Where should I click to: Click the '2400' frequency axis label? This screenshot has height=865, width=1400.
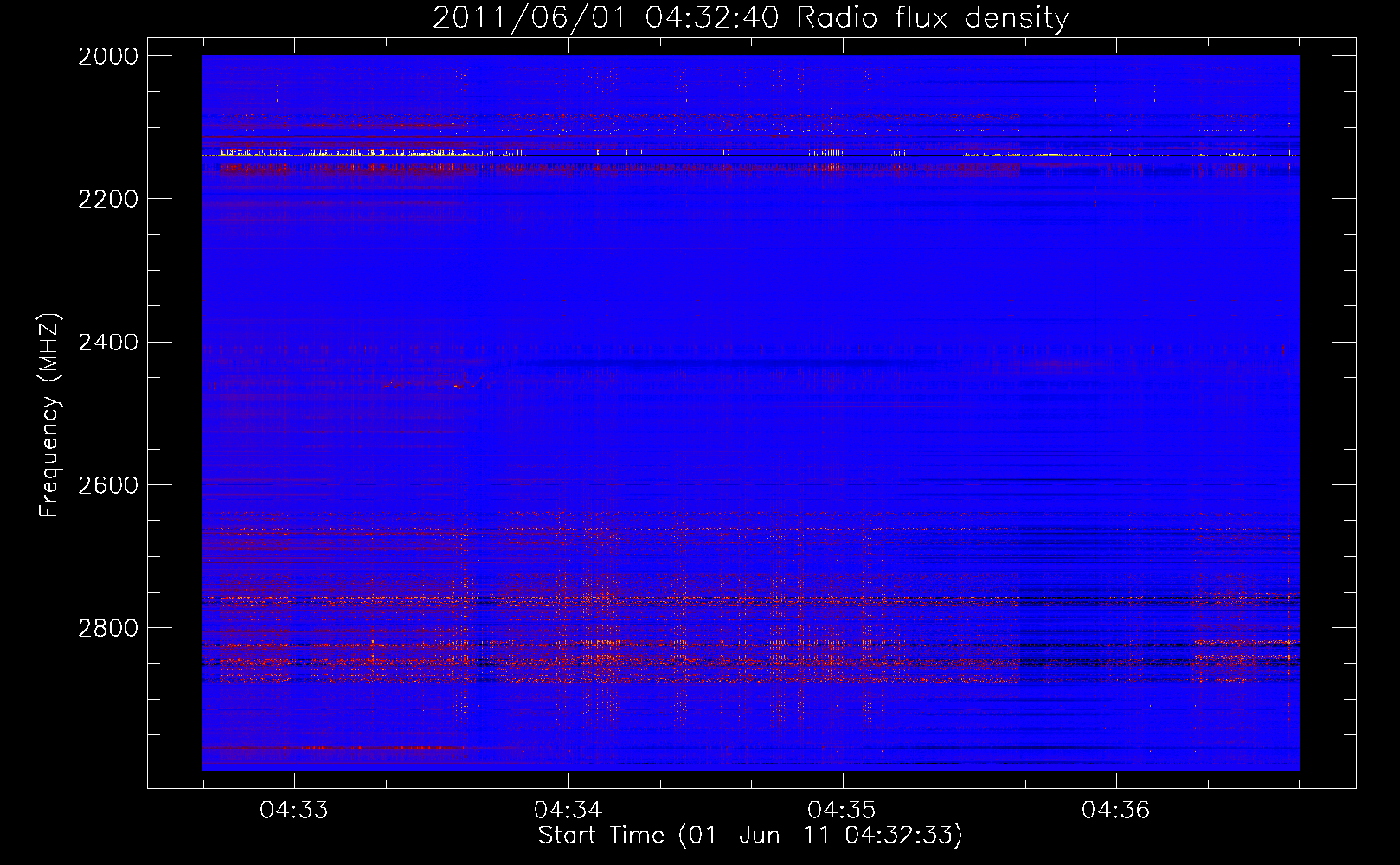coord(107,343)
